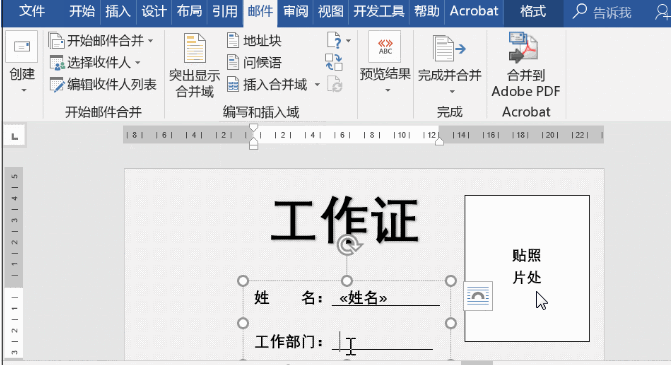This screenshot has height=365, width=671.
Task: Expand the 选择收件人 dropdown arrow
Action: tap(138, 62)
